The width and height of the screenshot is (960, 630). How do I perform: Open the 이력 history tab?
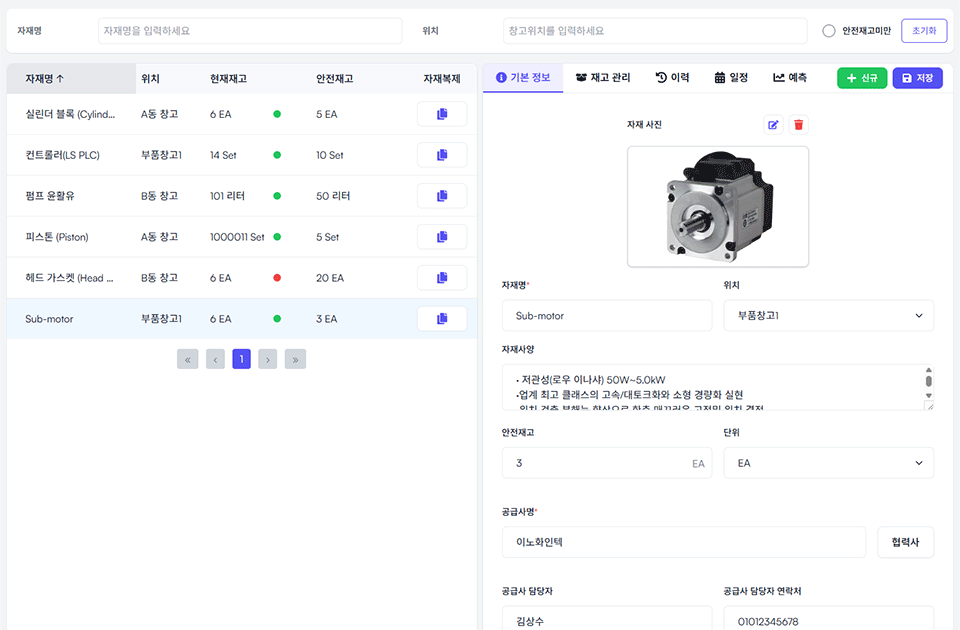671,77
